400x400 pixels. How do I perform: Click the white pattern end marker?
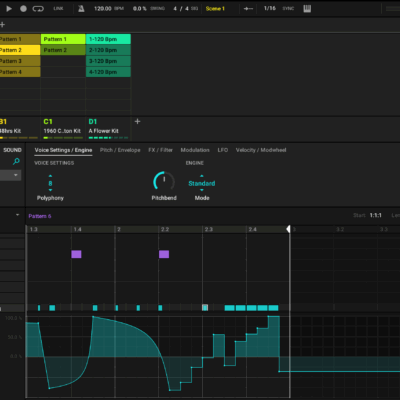[289, 229]
